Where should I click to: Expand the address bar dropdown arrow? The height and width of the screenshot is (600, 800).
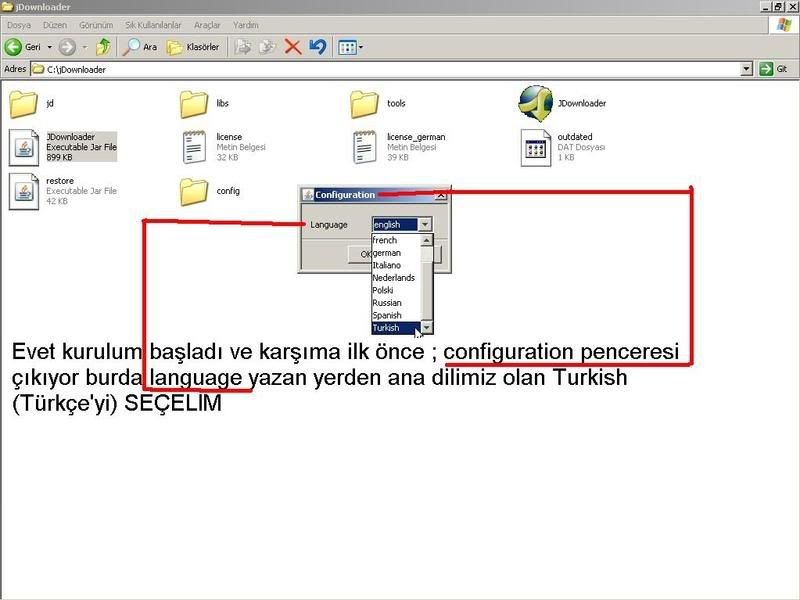coord(746,69)
